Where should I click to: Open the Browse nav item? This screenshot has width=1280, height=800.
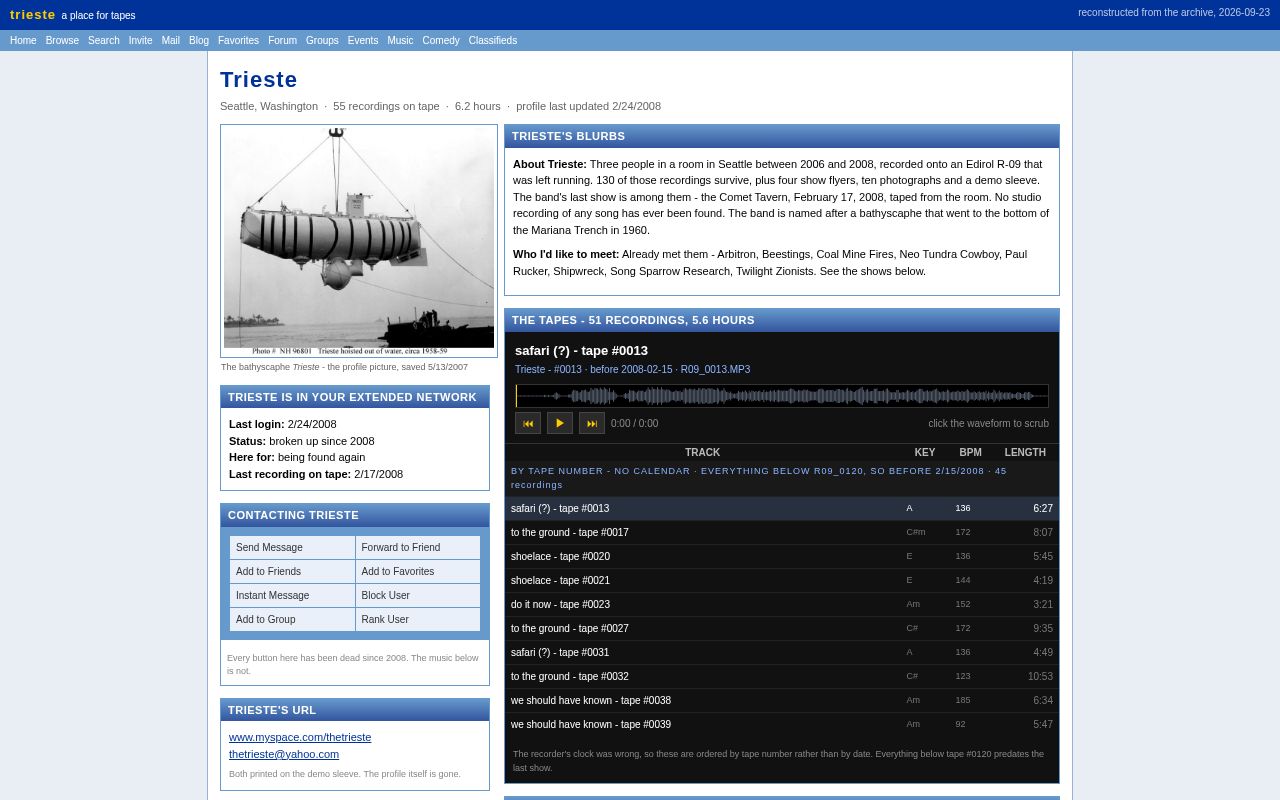(62, 41)
